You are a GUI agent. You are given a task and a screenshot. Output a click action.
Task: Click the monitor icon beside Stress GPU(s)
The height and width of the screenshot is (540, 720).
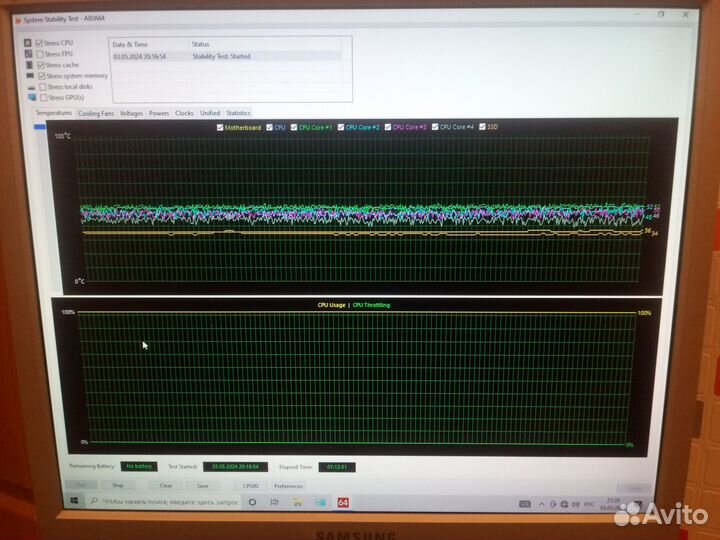coord(32,98)
